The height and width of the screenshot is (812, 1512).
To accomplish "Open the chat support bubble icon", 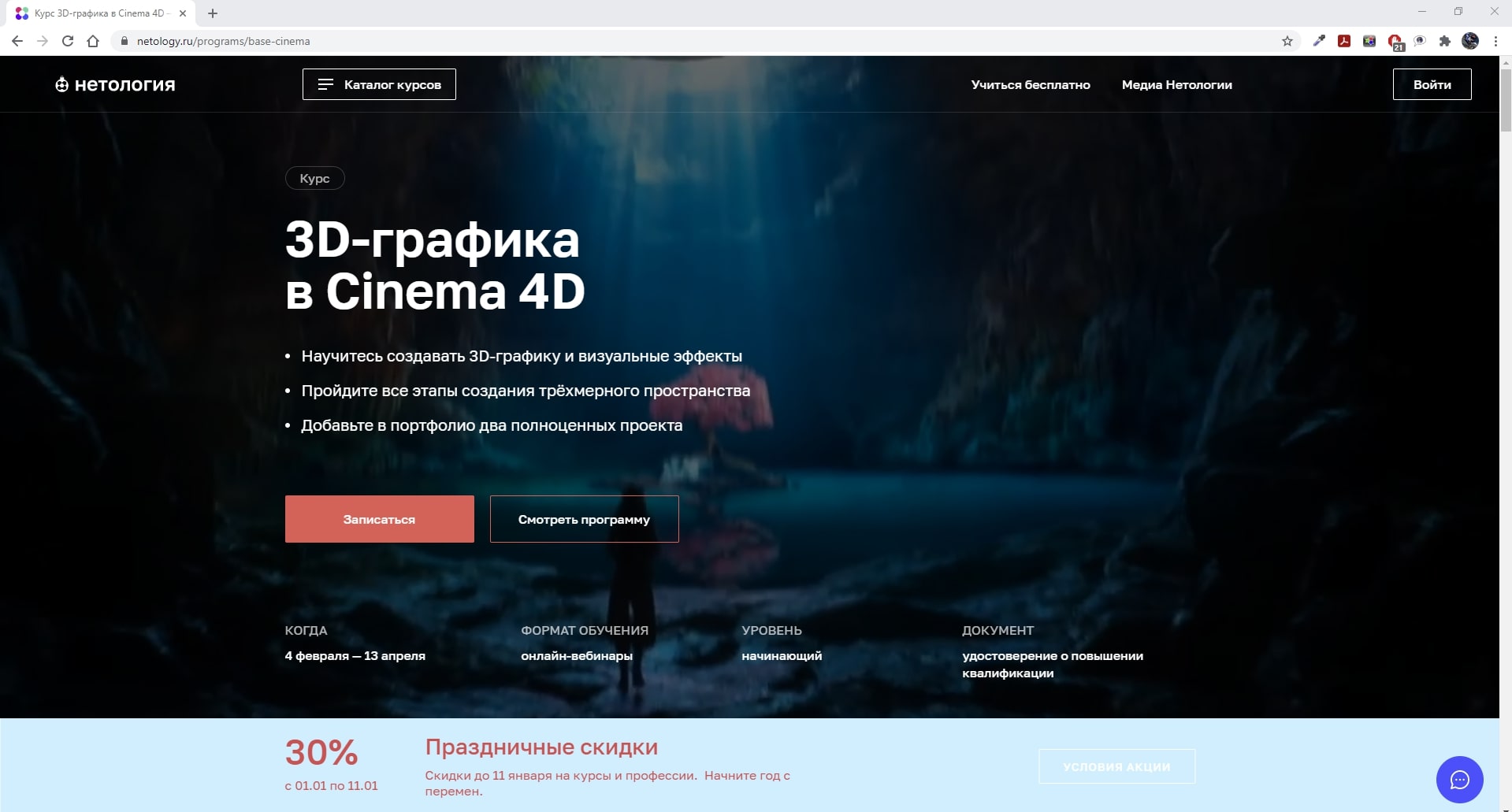I will (x=1459, y=780).
